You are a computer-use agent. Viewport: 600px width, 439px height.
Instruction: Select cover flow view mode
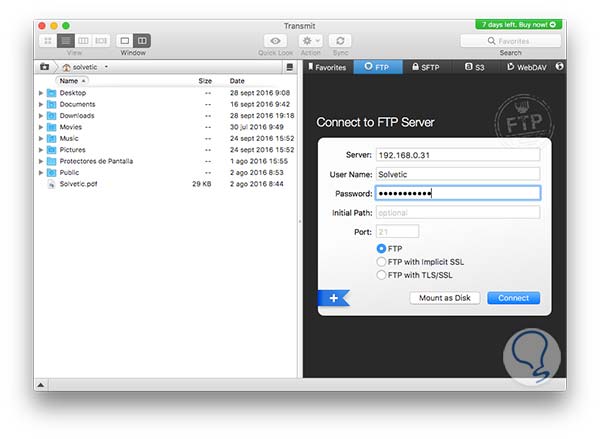101,41
